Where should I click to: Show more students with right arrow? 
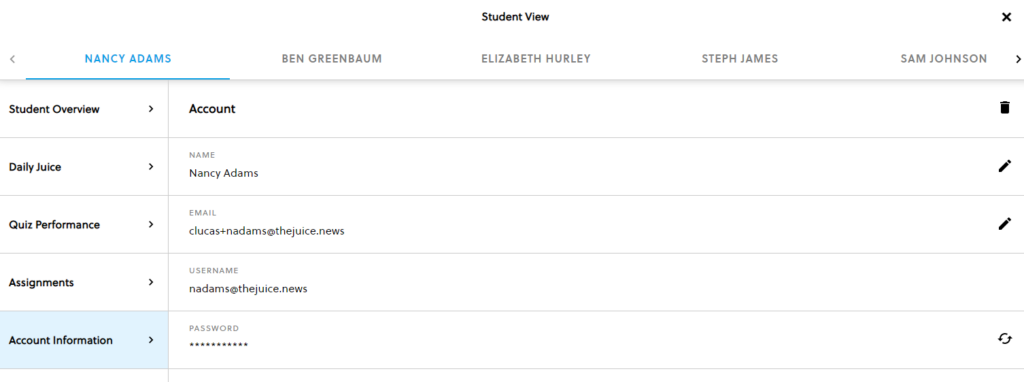(1017, 59)
